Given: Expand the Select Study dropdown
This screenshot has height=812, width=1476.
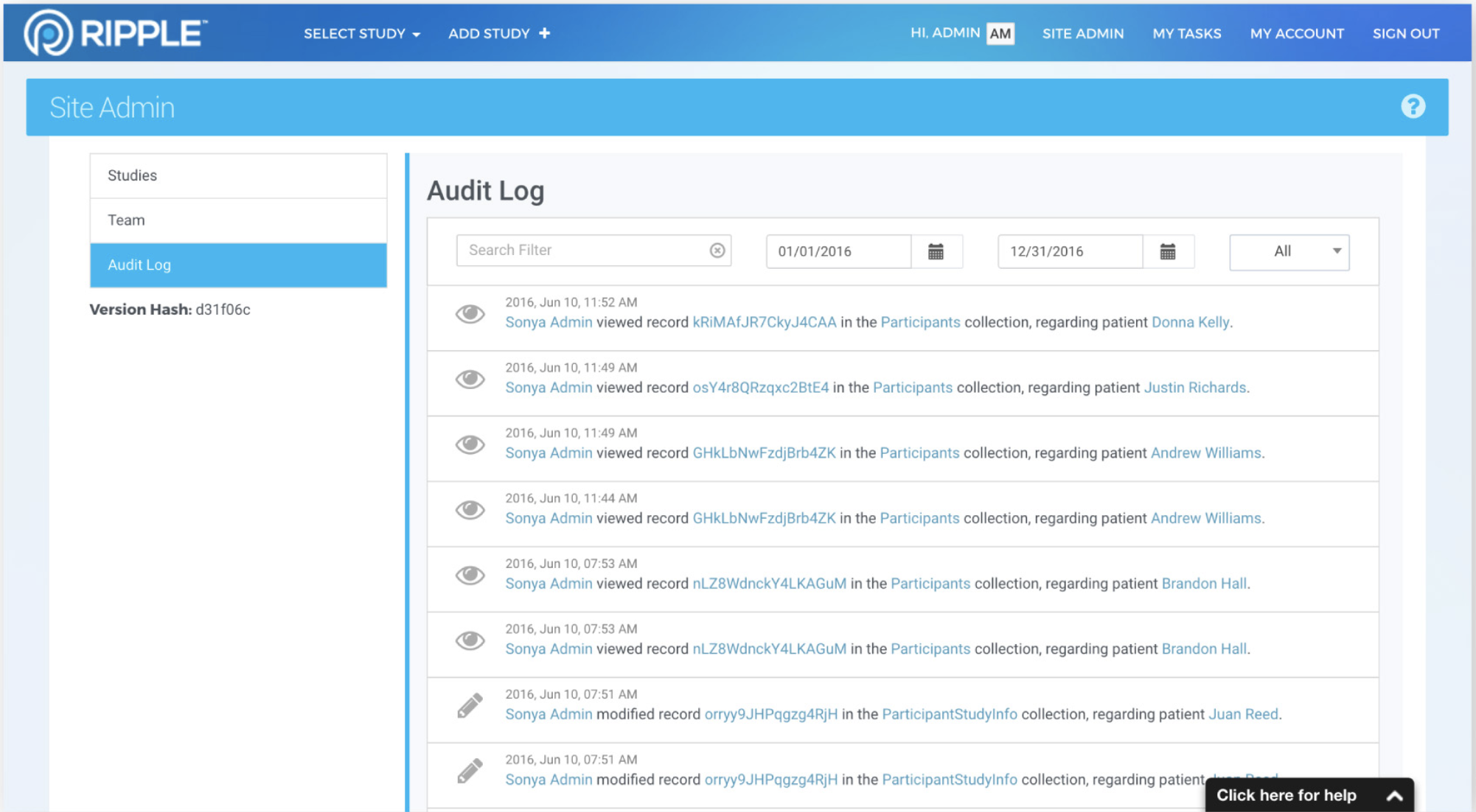Looking at the screenshot, I should click(x=361, y=34).
